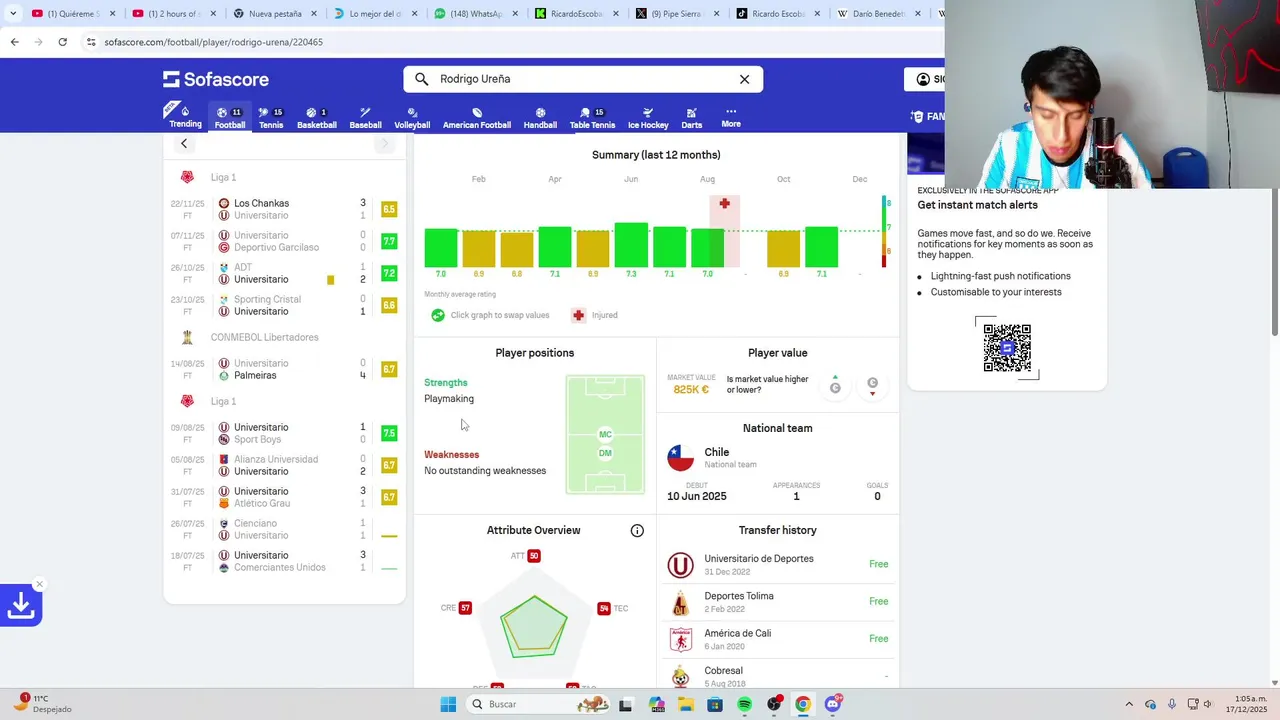The width and height of the screenshot is (1280, 720).
Task: Open CONMEBOL Libertadores competition link
Action: click(x=264, y=337)
